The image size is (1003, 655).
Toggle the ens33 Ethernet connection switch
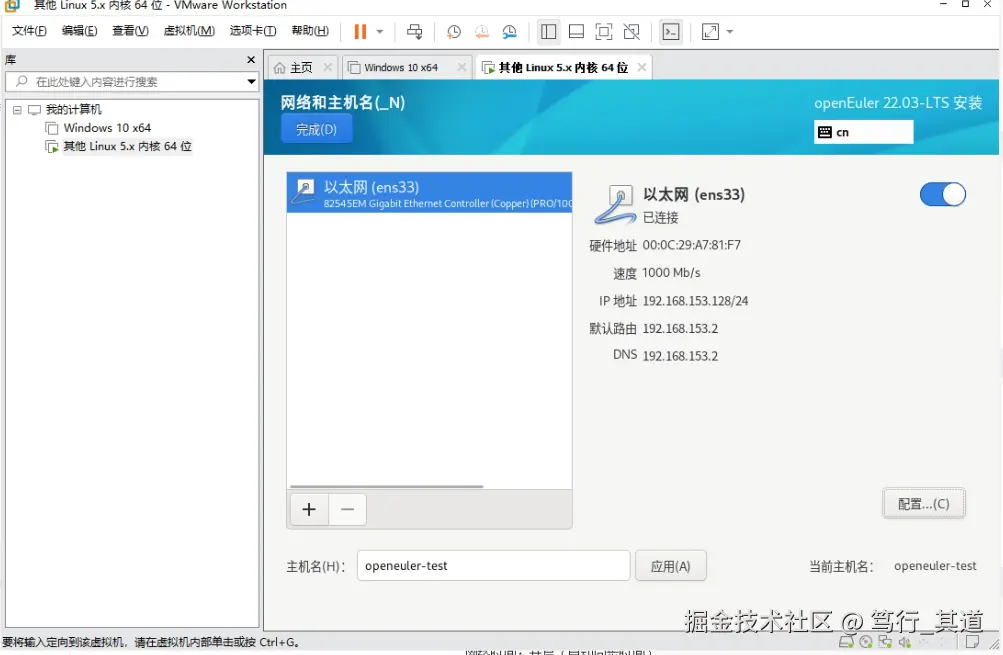pos(943,194)
